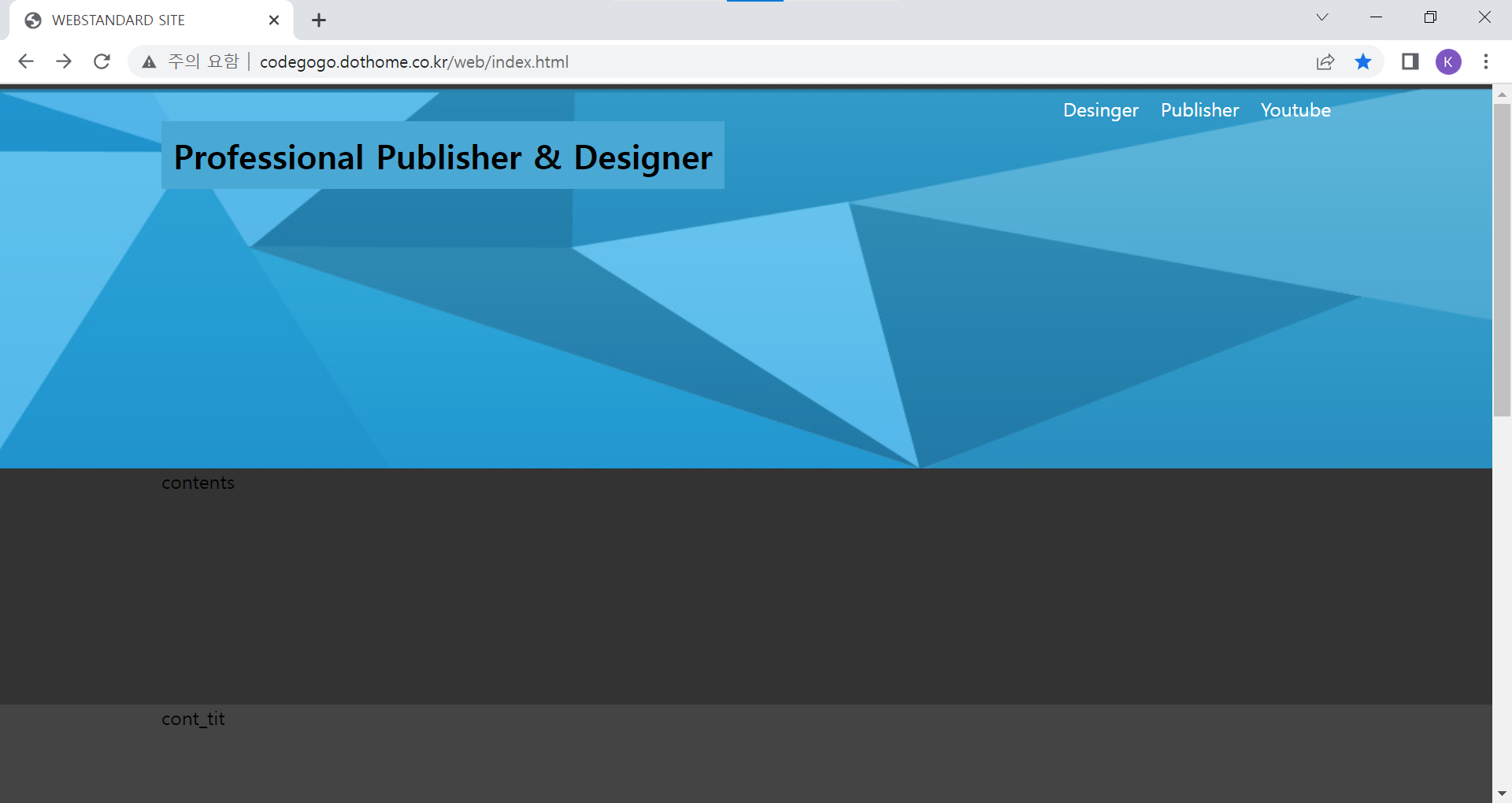Share this page via share icon
Viewport: 1512px width, 803px height.
point(1325,61)
